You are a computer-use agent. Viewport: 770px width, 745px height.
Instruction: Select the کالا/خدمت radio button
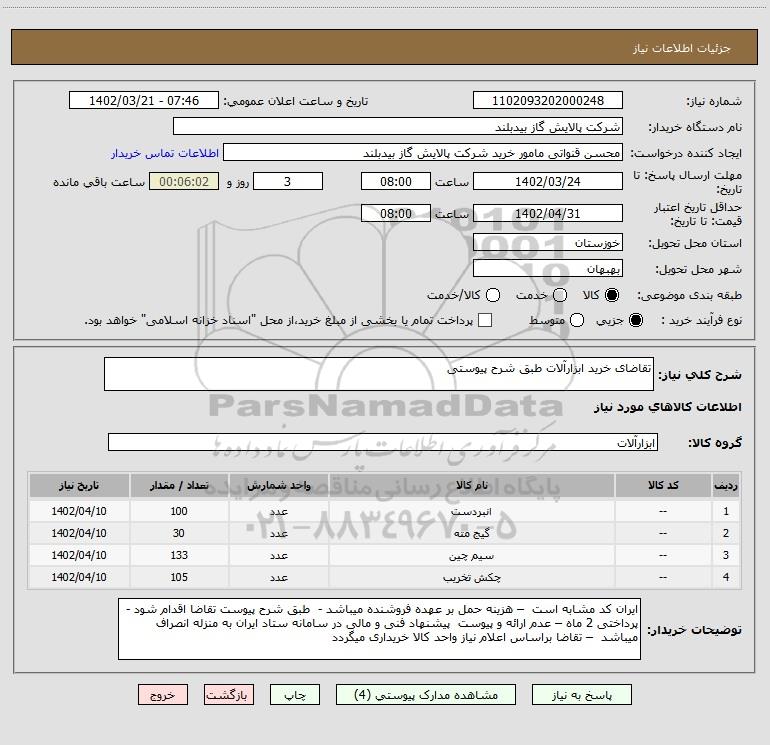point(493,295)
